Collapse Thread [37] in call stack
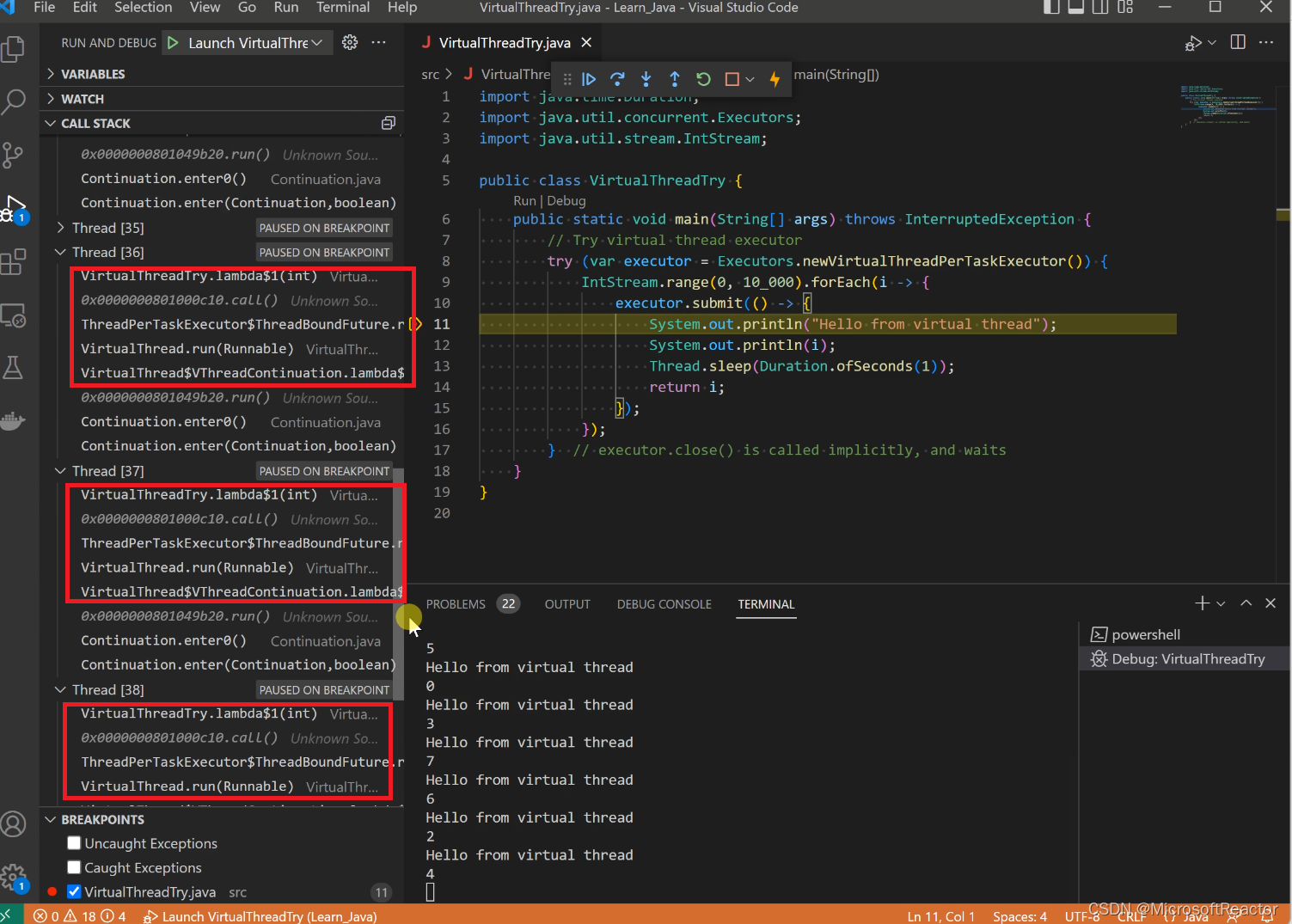 point(61,471)
